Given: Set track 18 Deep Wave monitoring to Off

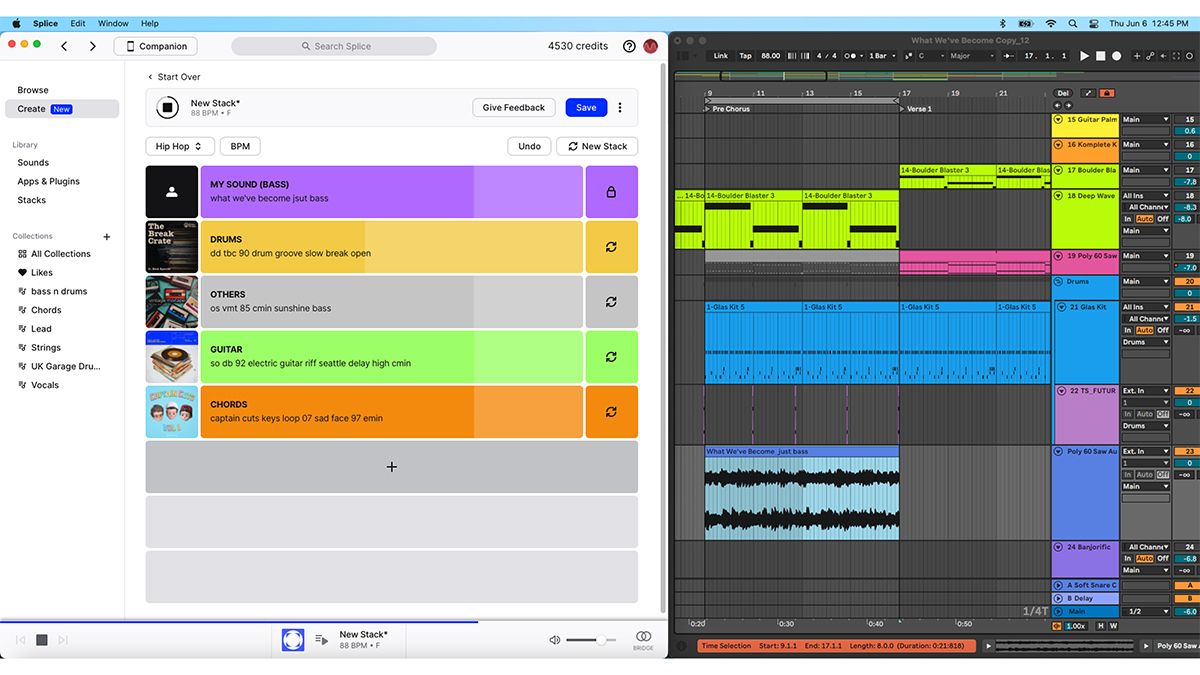Looking at the screenshot, I should point(1164,219).
